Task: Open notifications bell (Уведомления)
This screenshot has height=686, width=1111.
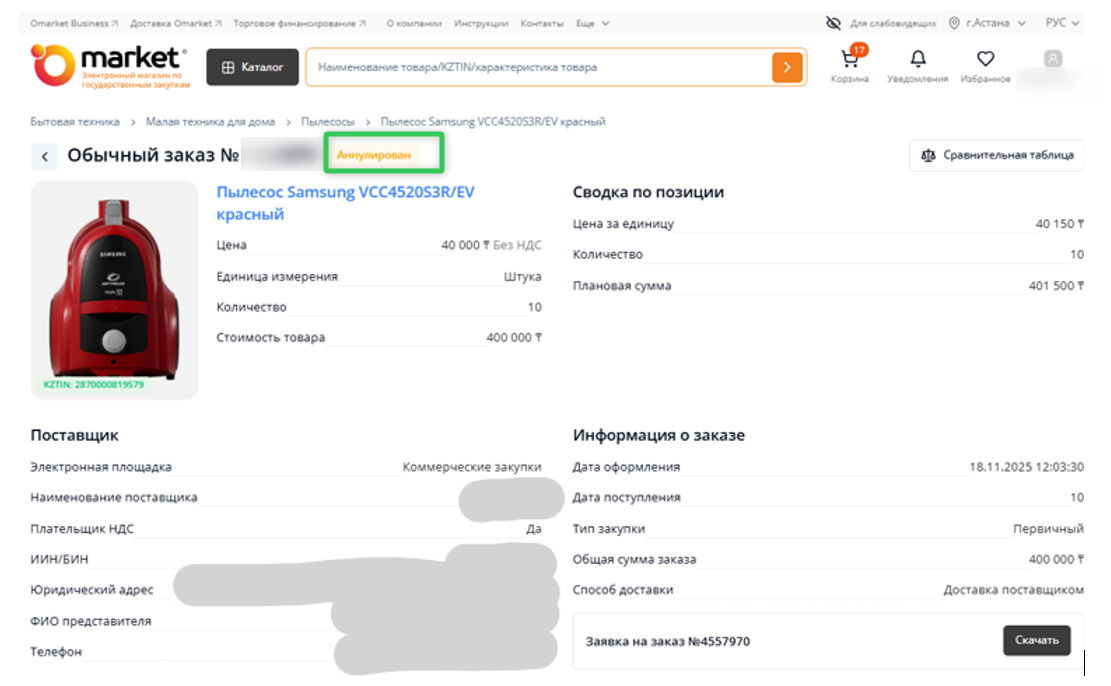Action: click(917, 60)
